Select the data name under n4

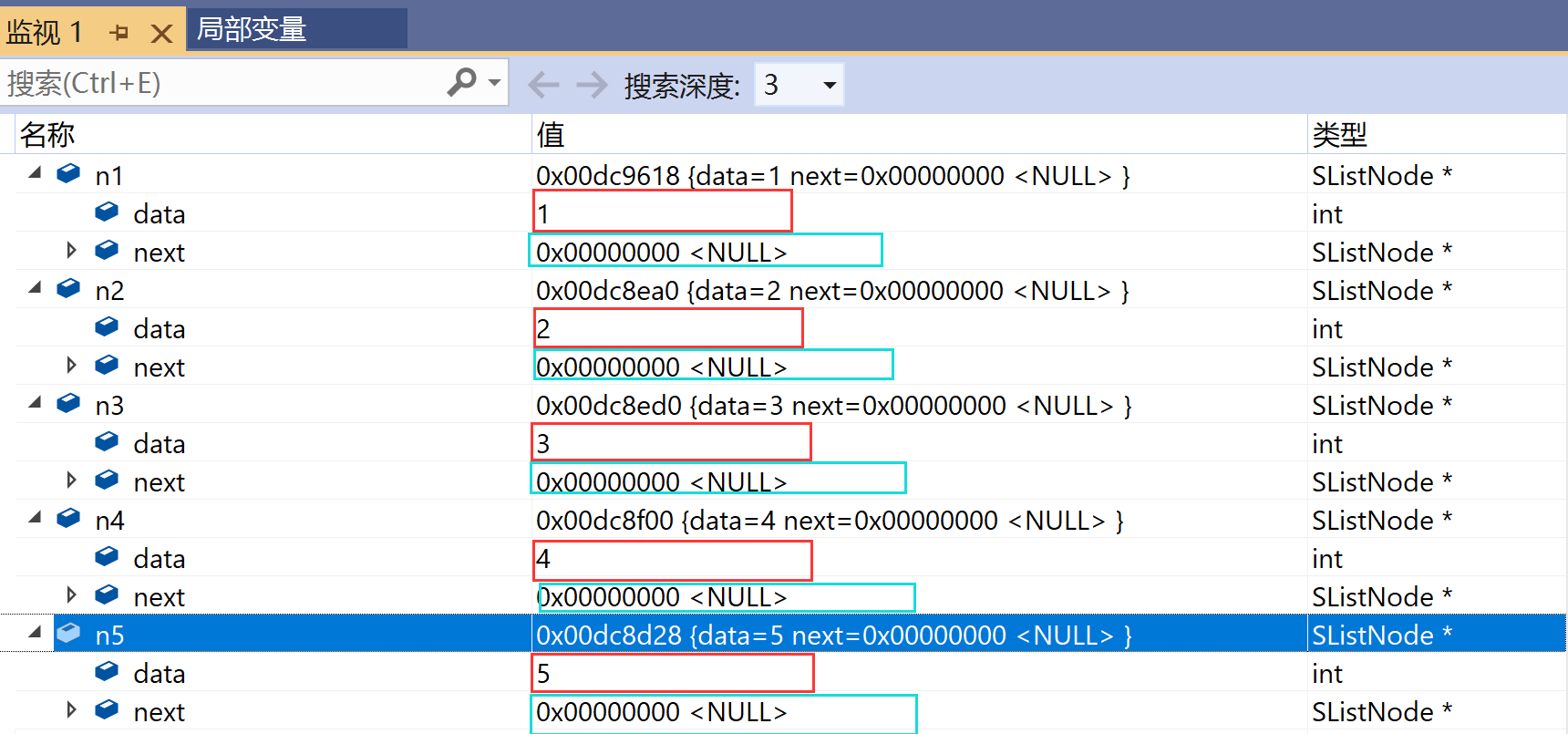160,559
